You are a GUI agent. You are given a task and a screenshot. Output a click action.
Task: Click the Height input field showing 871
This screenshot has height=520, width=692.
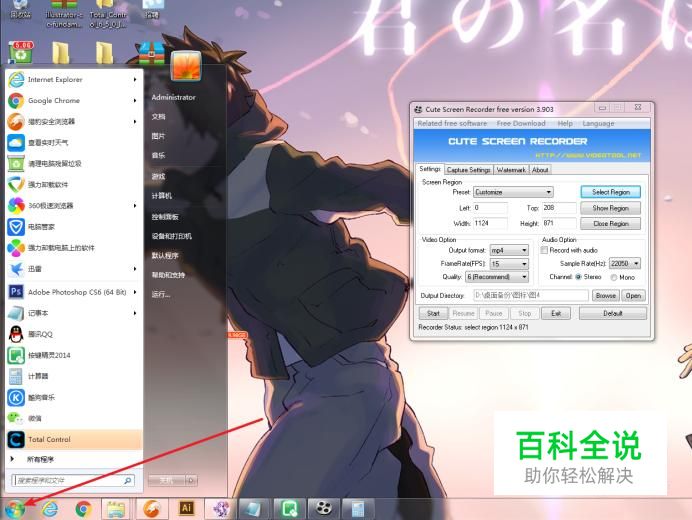coord(559,223)
